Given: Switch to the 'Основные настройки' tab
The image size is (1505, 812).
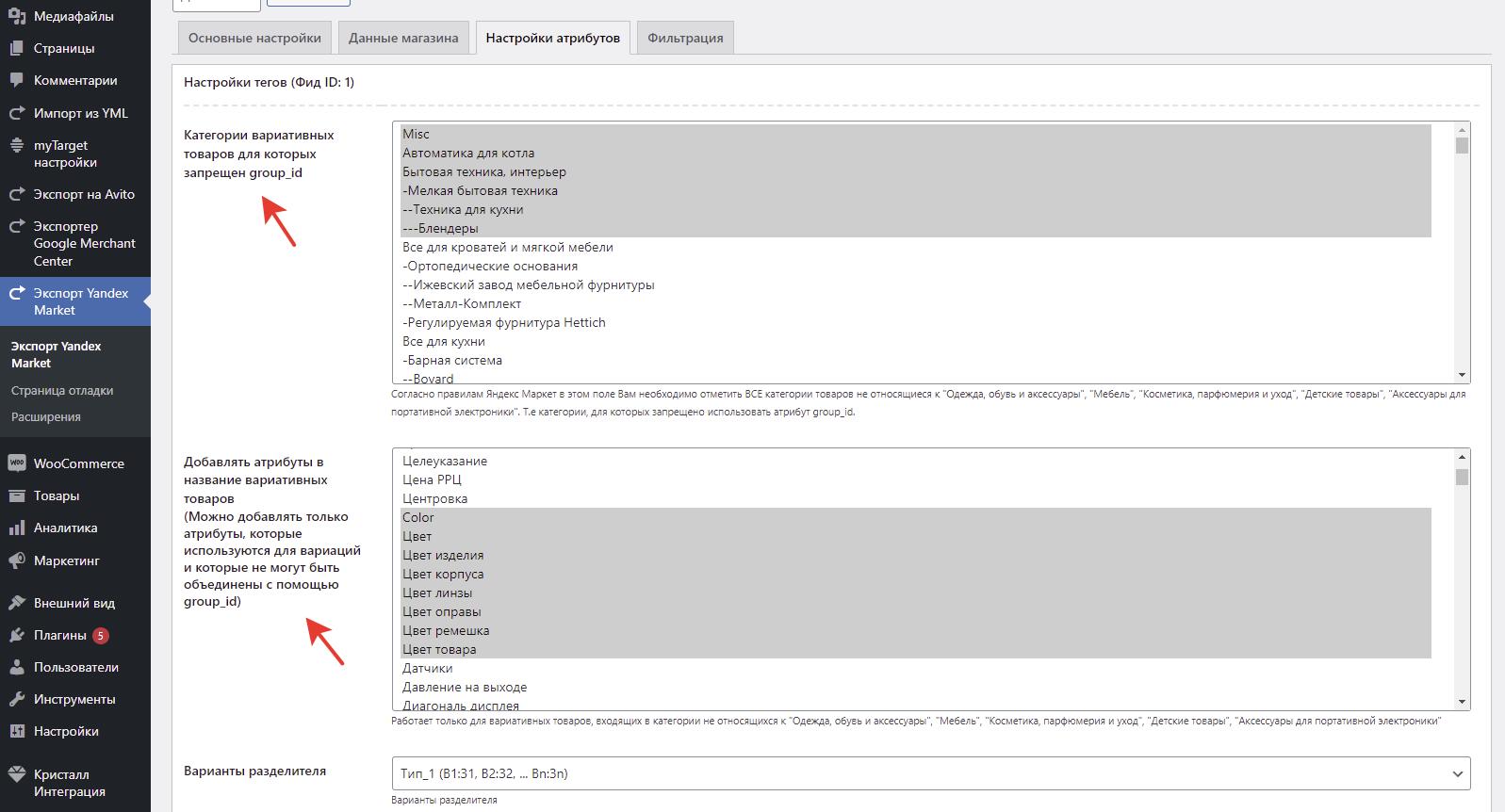Looking at the screenshot, I should (x=254, y=39).
